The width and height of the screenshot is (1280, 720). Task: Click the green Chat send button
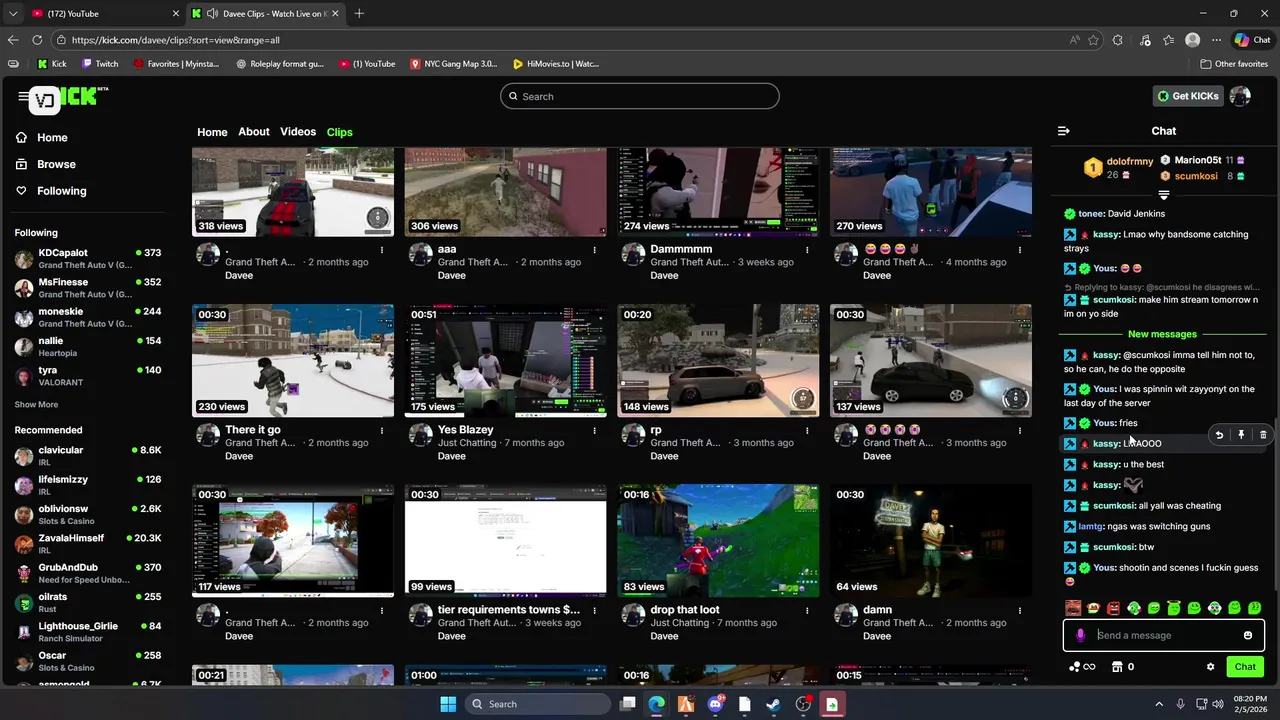point(1245,667)
